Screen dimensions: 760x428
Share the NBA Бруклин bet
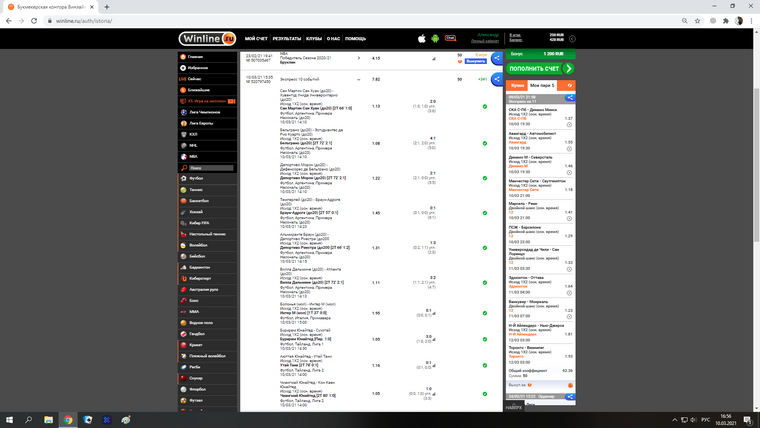(x=497, y=58)
